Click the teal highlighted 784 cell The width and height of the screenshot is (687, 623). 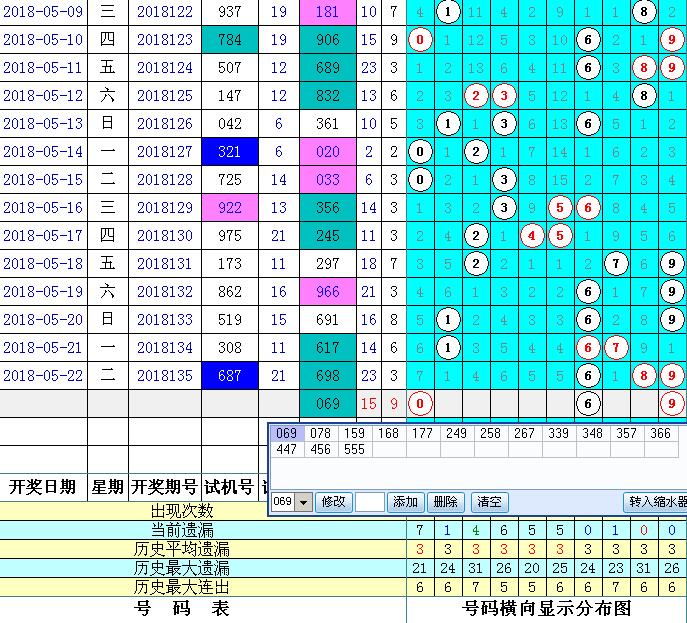(x=230, y=39)
